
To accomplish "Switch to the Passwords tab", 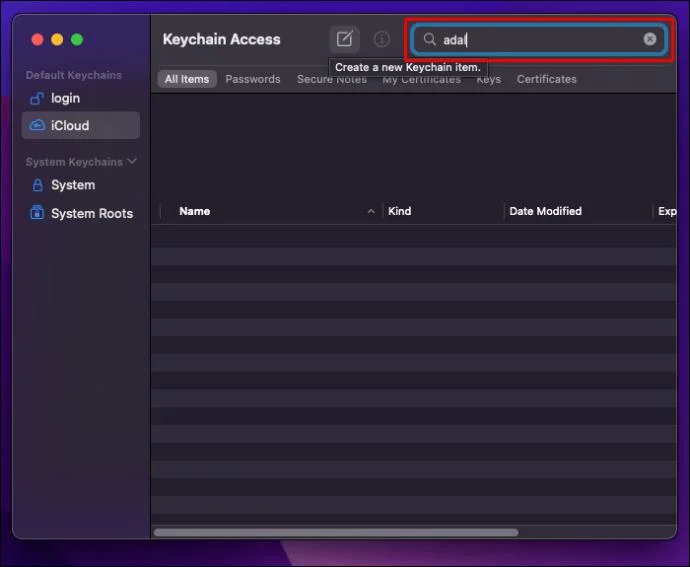I will point(253,79).
